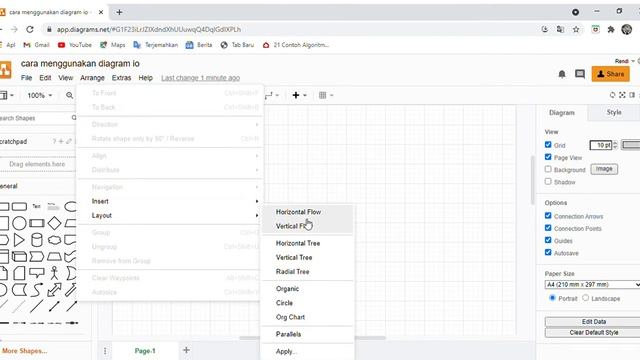Switch to the Style tab

coord(613,112)
